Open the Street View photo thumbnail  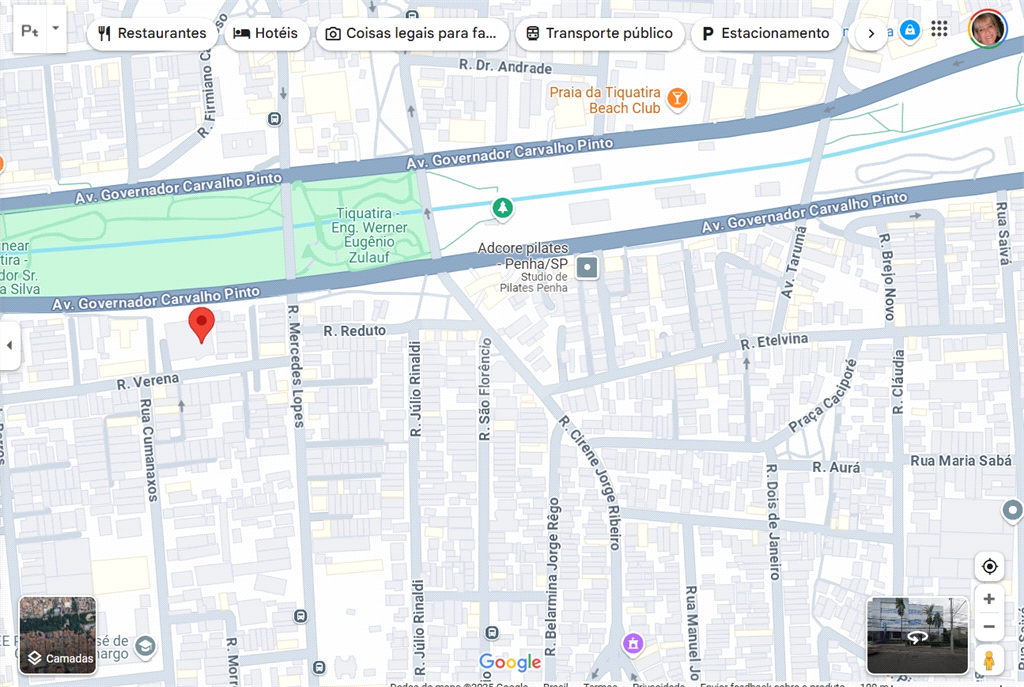(x=917, y=635)
